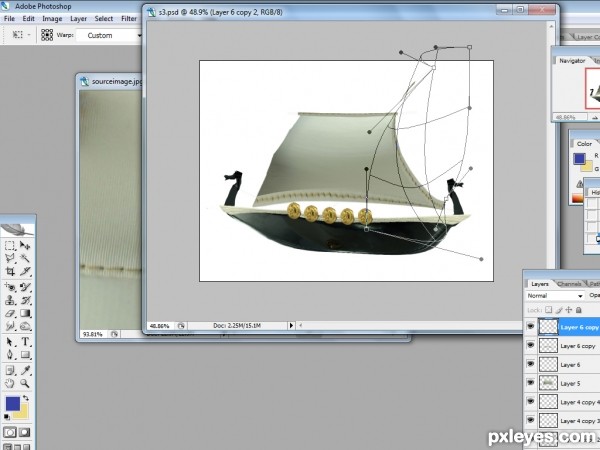The image size is (600, 450).
Task: Select the Clone Stamp tool
Action: 10,300
